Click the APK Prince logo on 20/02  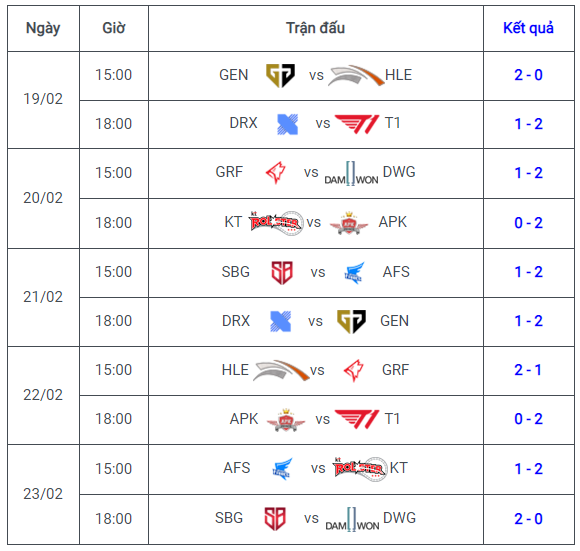(x=349, y=223)
